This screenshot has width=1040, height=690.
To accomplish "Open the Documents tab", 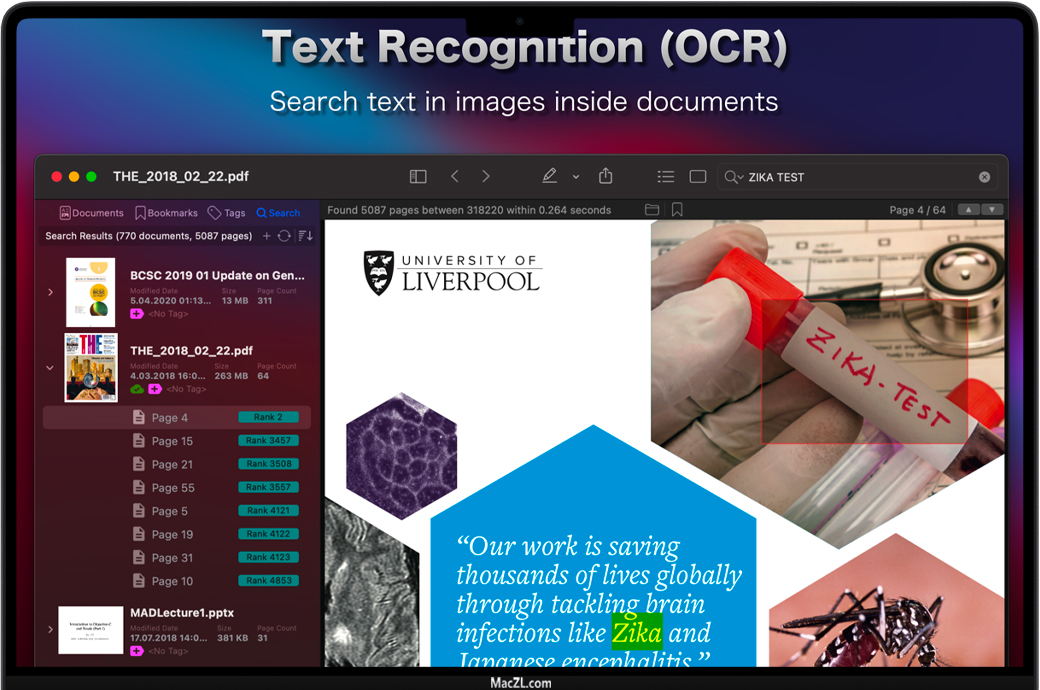I will click(92, 213).
